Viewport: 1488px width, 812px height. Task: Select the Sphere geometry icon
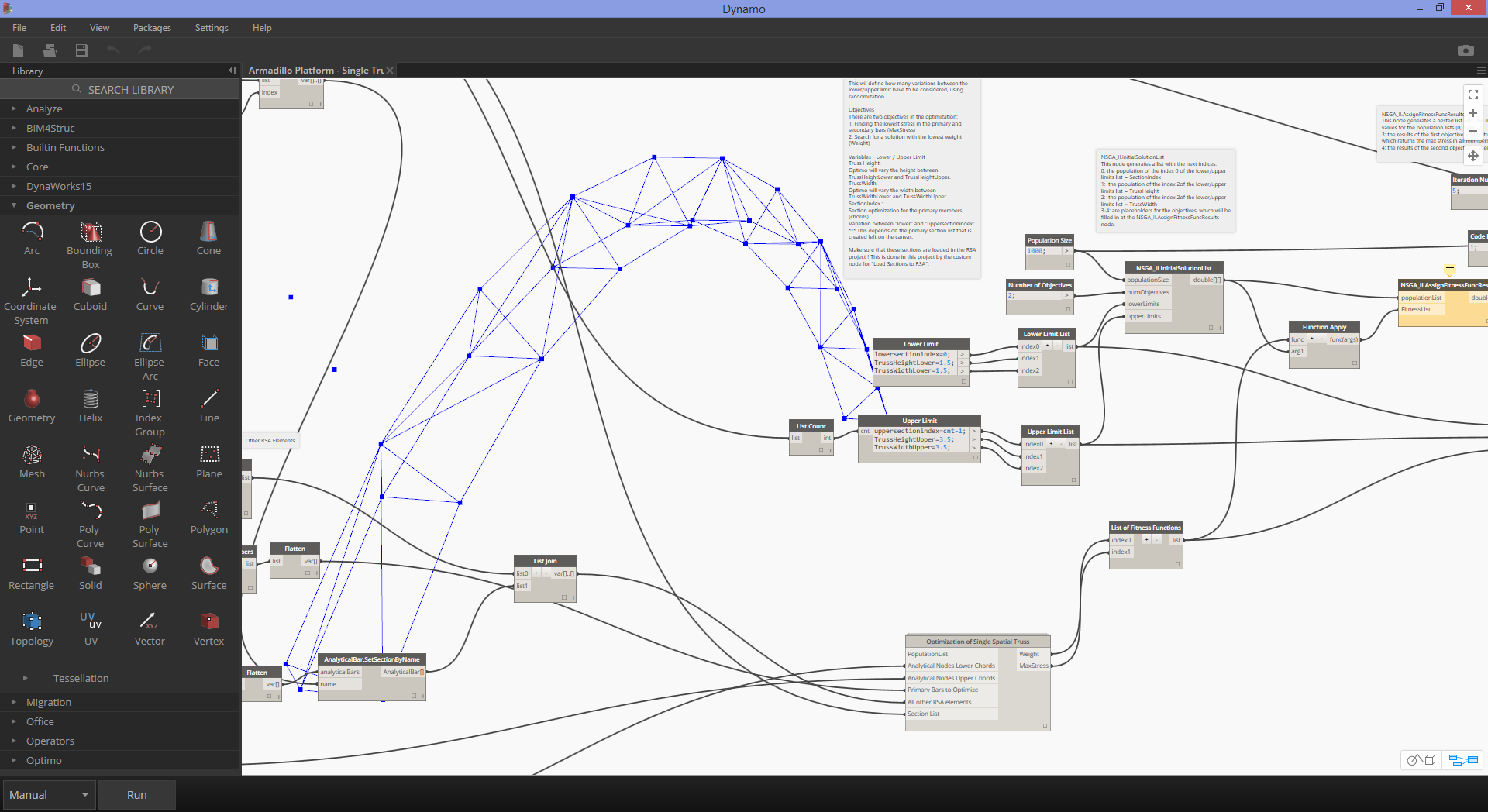coord(150,566)
